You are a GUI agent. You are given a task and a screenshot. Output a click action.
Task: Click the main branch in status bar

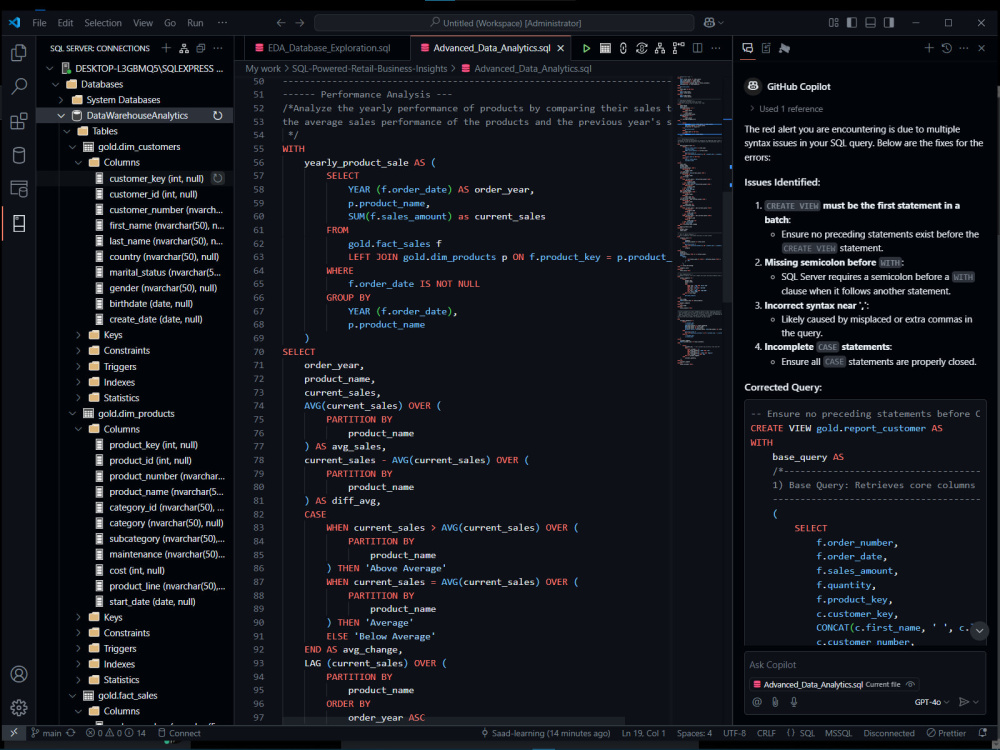[x=46, y=733]
